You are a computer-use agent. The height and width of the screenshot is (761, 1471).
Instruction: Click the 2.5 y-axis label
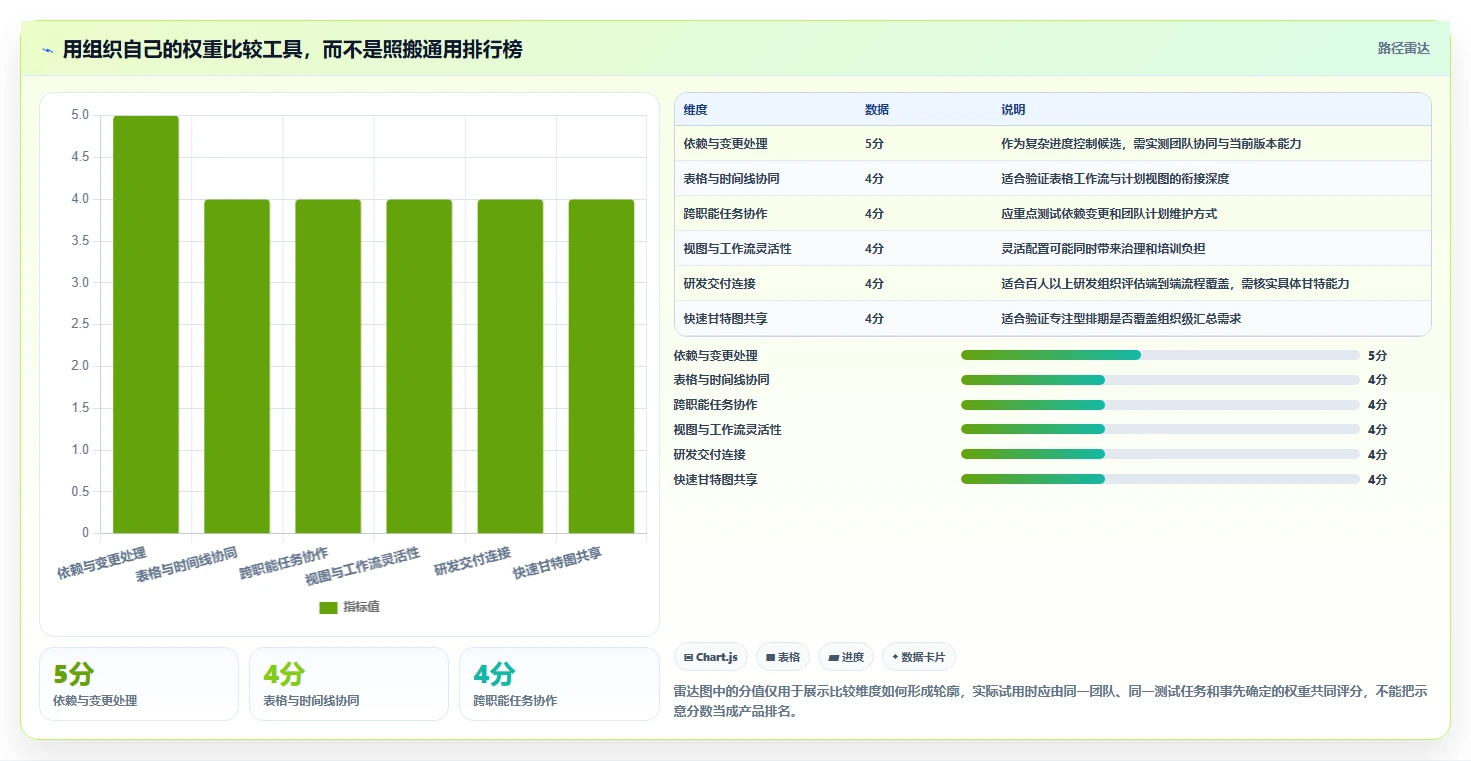pyautogui.click(x=80, y=325)
